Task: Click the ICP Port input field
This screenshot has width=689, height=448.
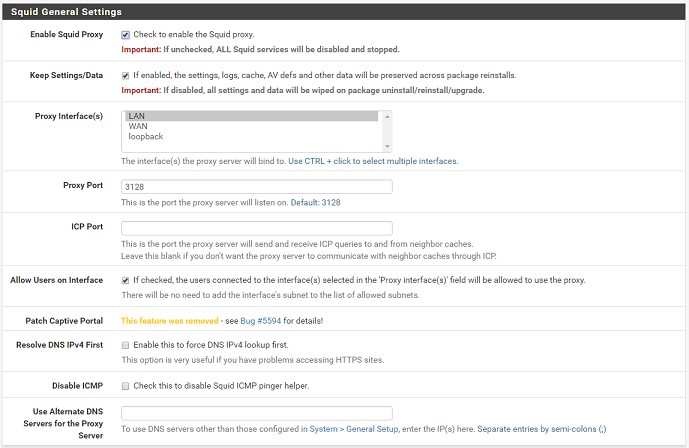Action: click(x=257, y=228)
